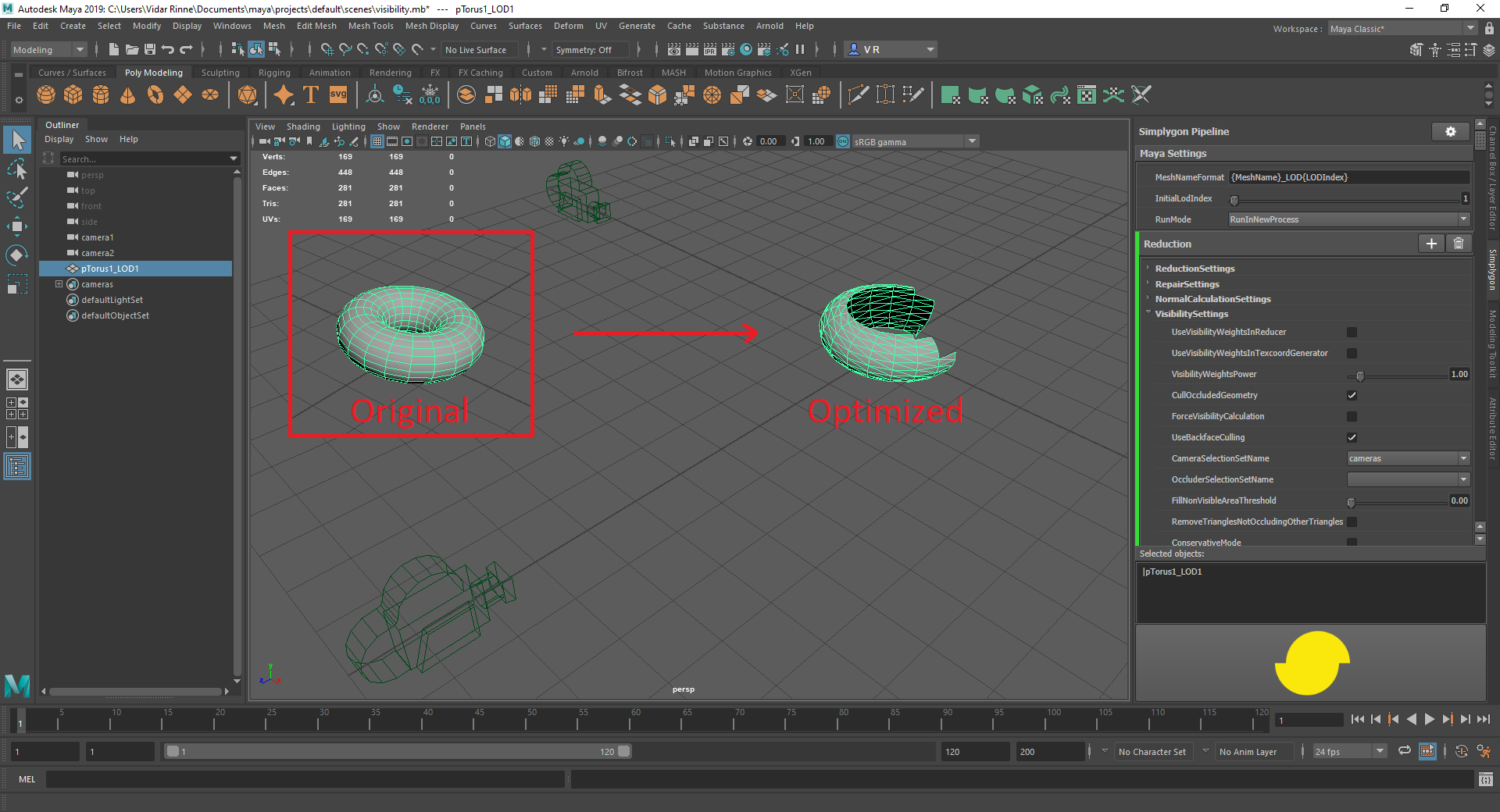Click the SVG import shelf icon
This screenshot has width=1500, height=812.
point(337,95)
